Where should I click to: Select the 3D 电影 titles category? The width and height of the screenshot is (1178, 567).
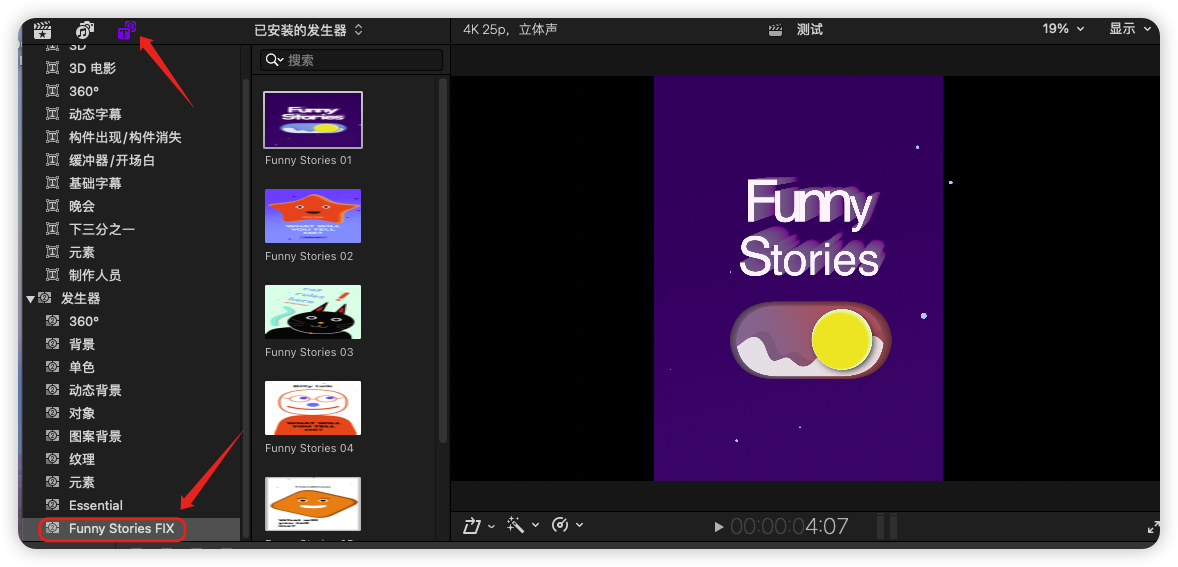[x=92, y=68]
